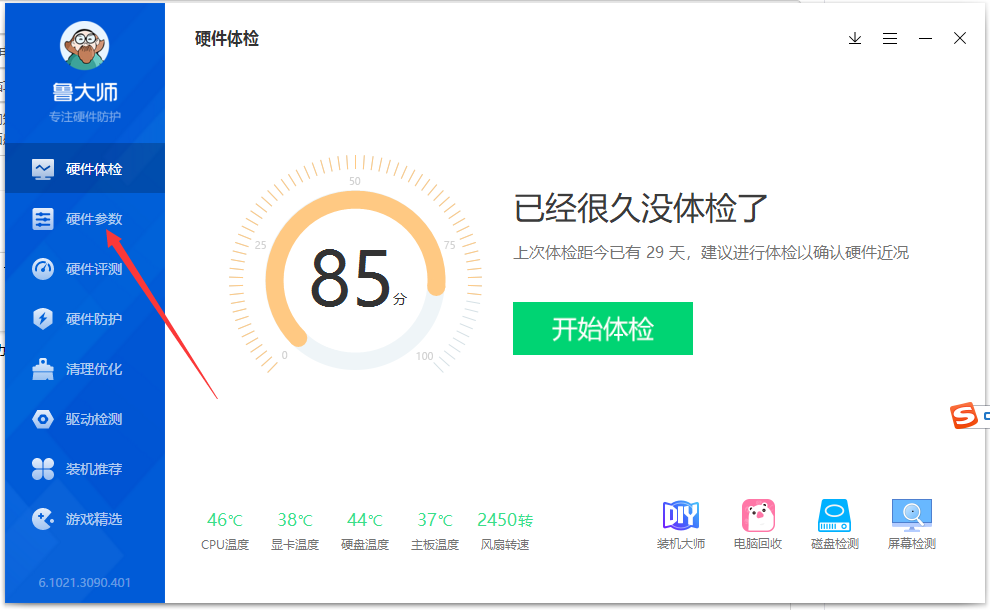
Task: Click the download arrow icon in title bar
Action: 855,38
